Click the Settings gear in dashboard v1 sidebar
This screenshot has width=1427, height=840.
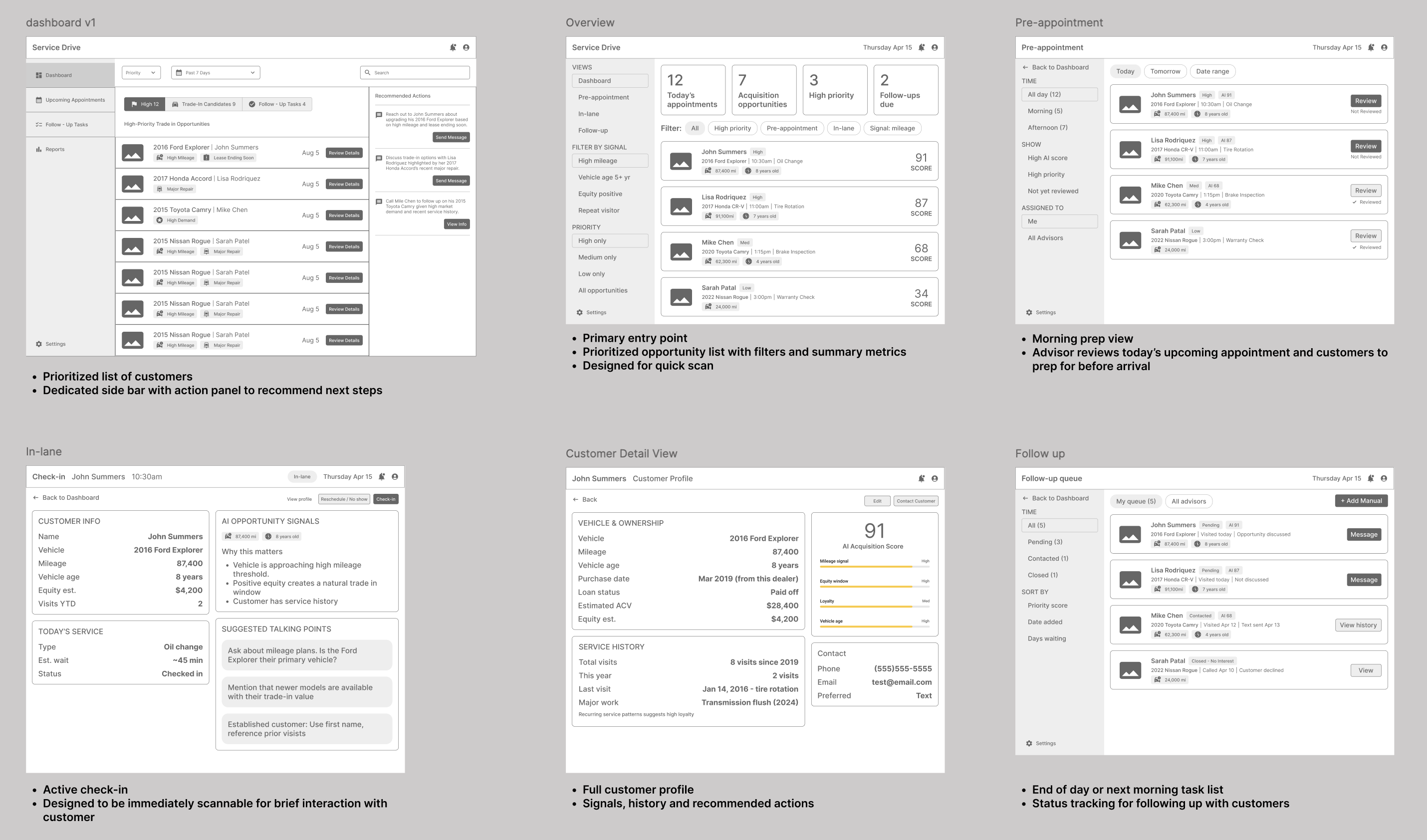point(39,344)
